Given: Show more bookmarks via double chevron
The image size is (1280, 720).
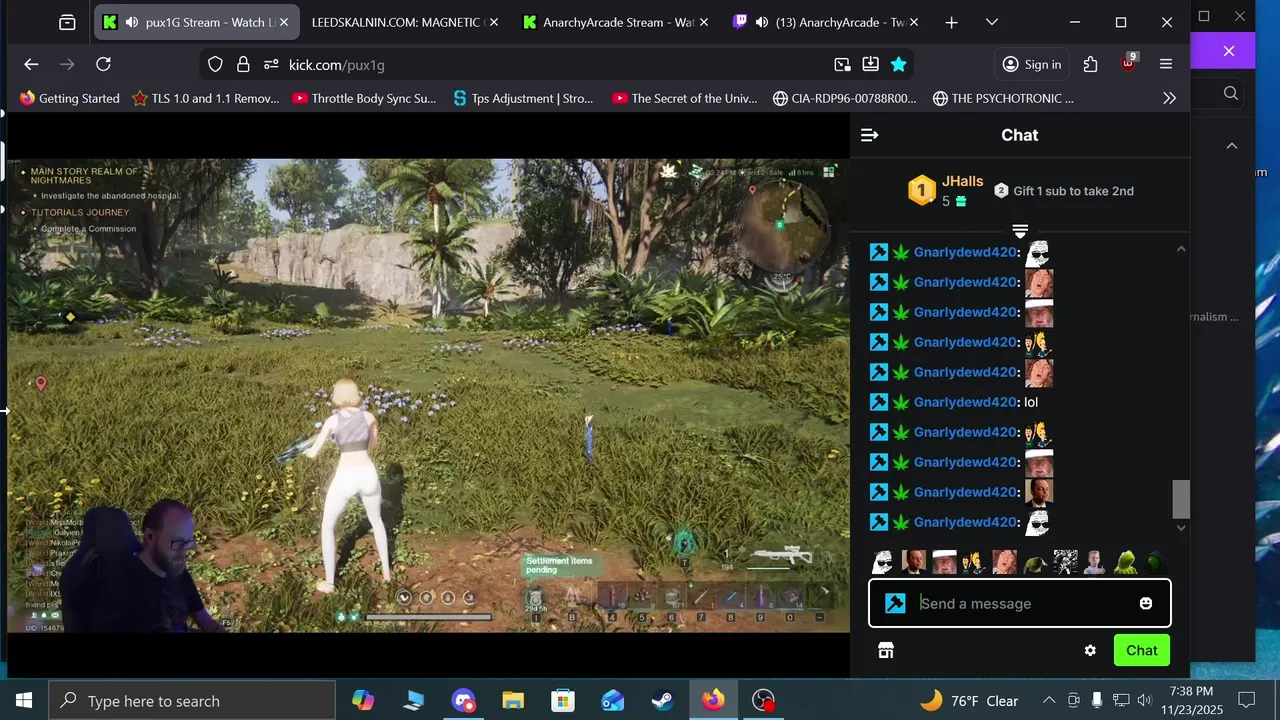Looking at the screenshot, I should [x=1169, y=98].
